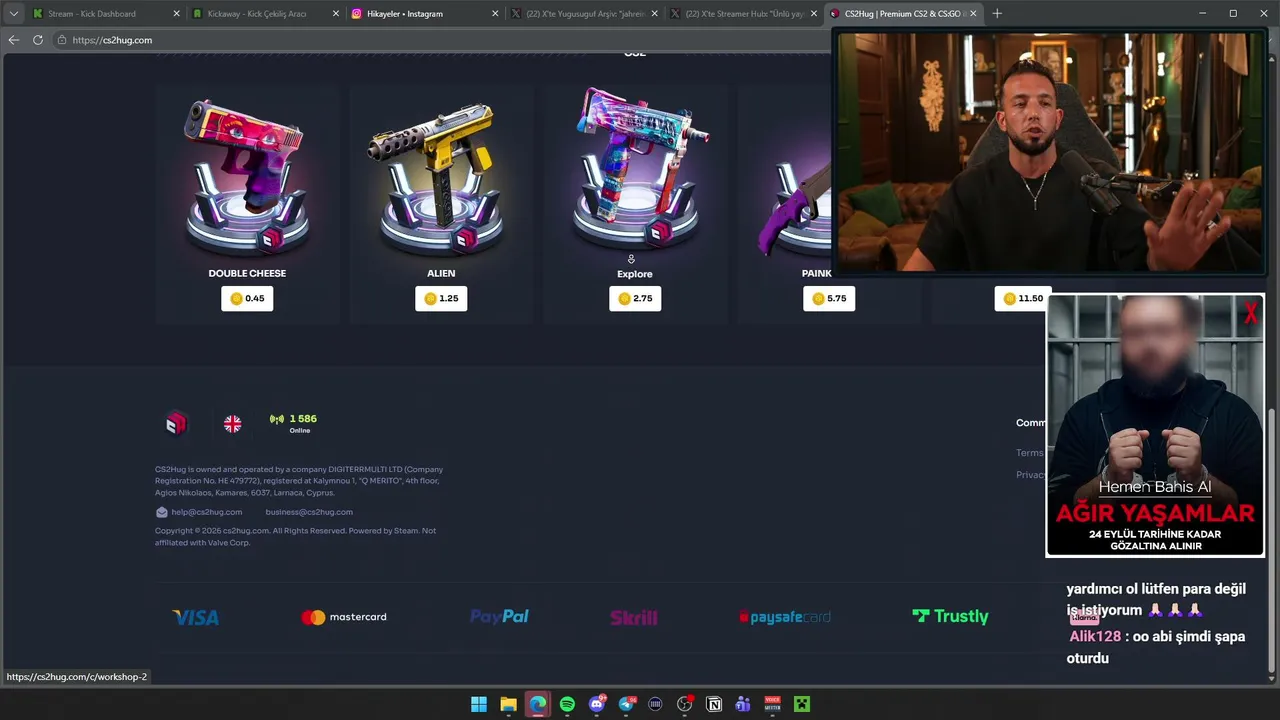Click the online users signal icon
This screenshot has width=1280, height=720.
click(x=277, y=420)
